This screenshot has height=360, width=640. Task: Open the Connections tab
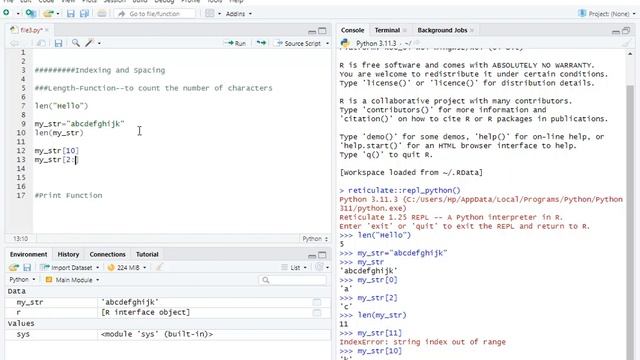click(x=107, y=254)
